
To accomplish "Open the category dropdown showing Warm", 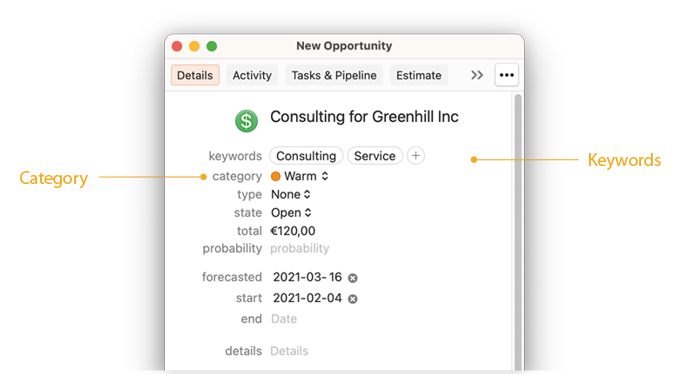I will click(x=300, y=176).
